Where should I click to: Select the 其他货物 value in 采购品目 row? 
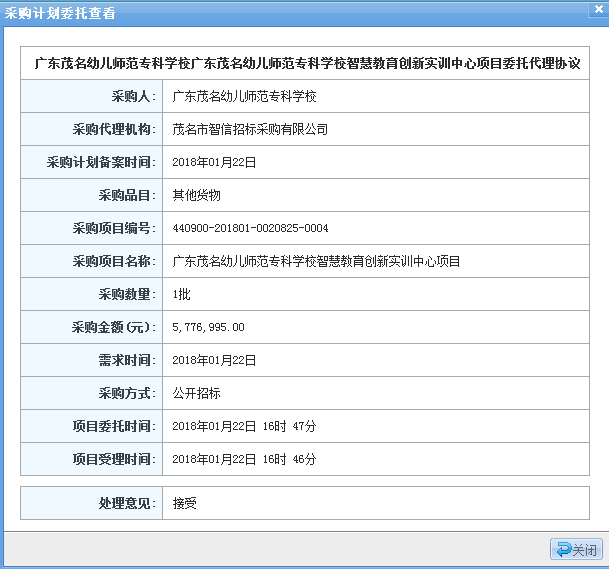click(x=196, y=195)
